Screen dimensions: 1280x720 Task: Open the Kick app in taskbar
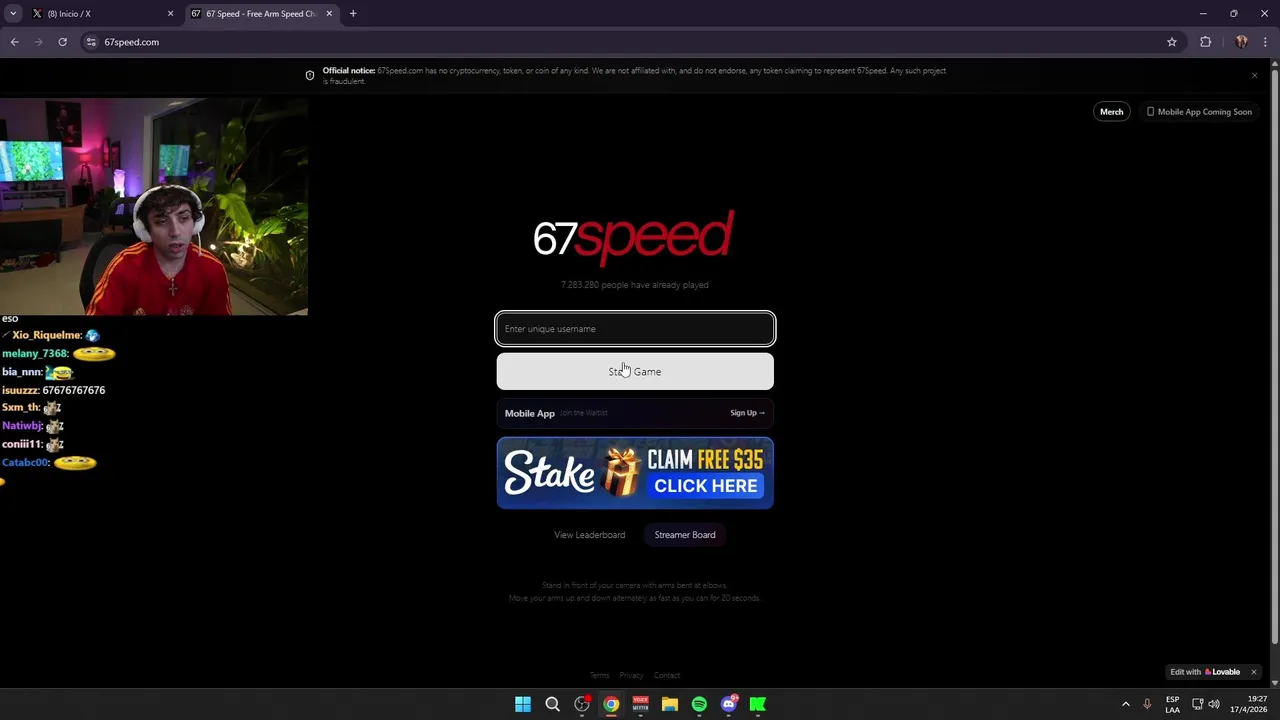(758, 704)
